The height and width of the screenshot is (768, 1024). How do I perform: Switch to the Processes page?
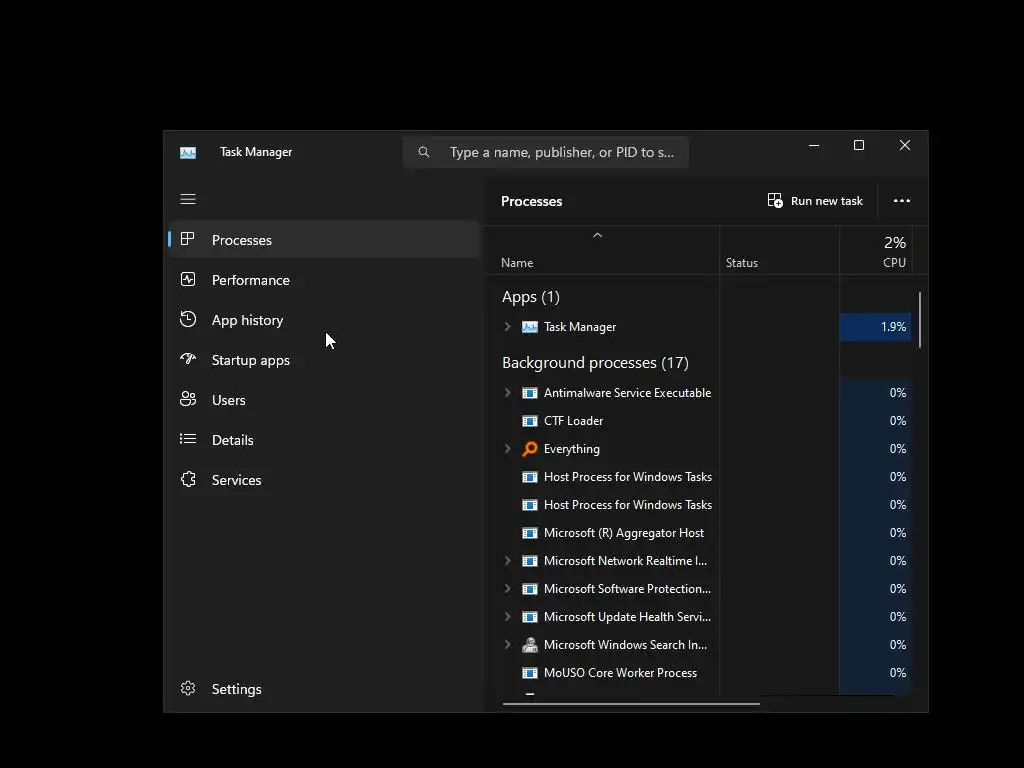pyautogui.click(x=241, y=240)
